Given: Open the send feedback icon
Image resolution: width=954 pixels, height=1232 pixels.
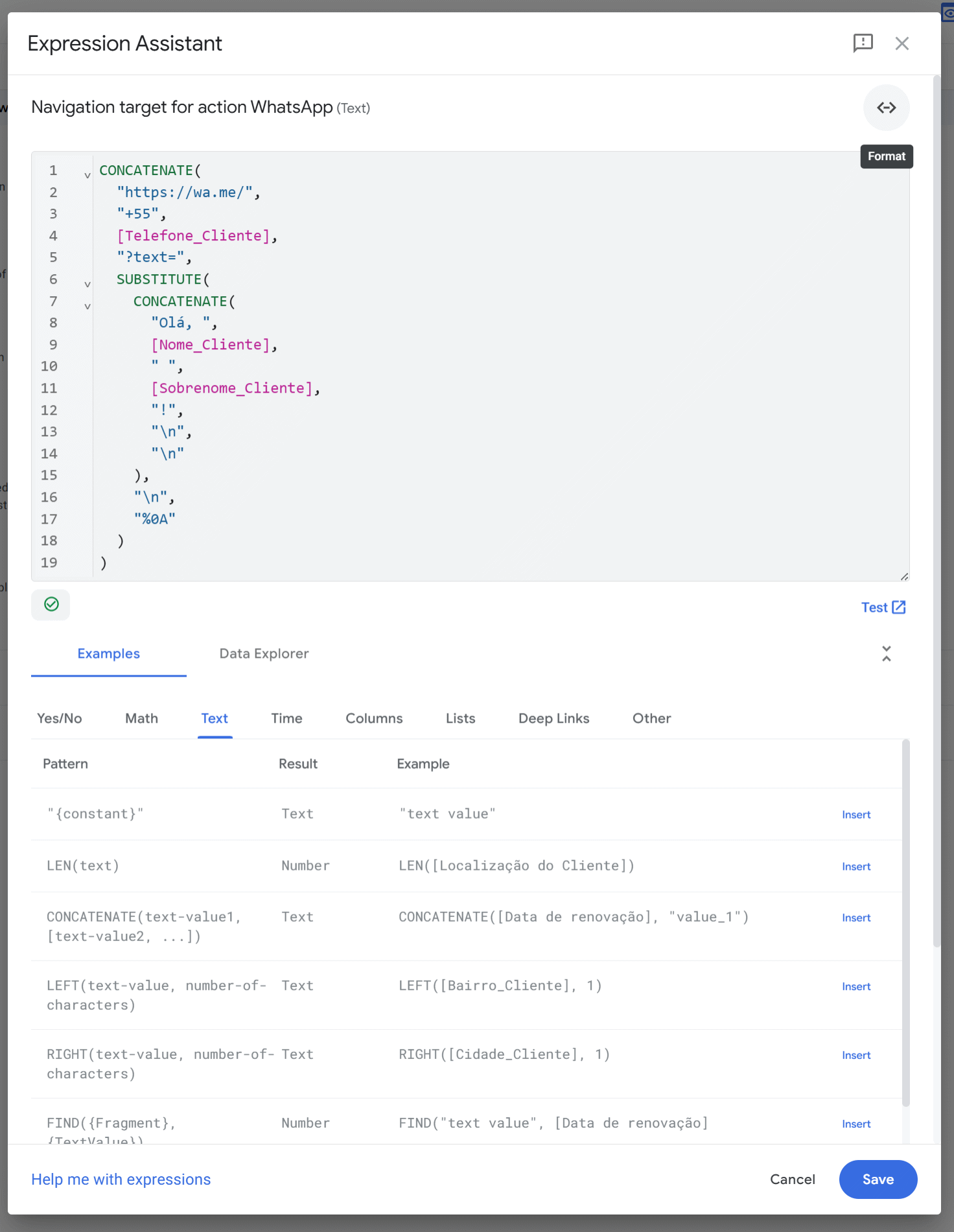Looking at the screenshot, I should tap(863, 43).
